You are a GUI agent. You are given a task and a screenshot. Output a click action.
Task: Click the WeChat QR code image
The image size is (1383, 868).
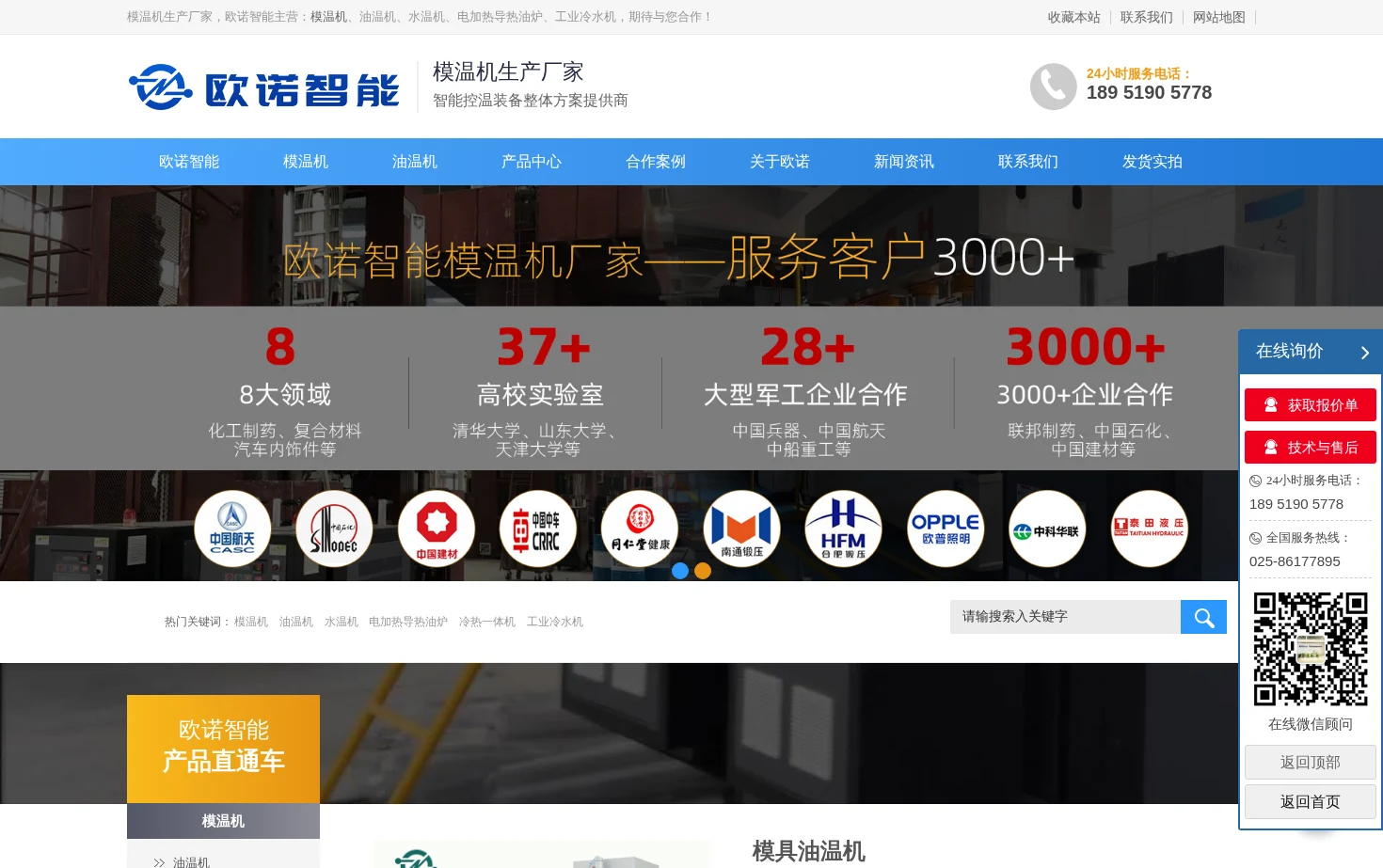[1311, 649]
